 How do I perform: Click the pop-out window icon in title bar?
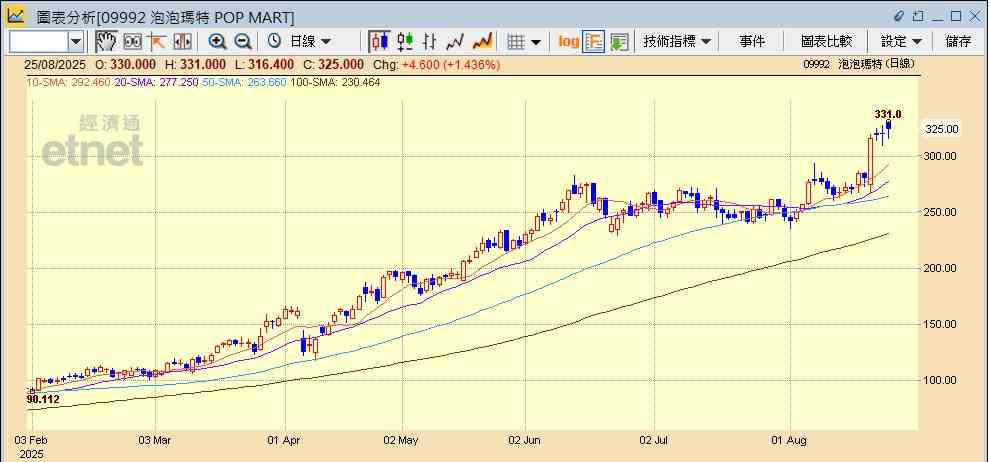click(919, 16)
